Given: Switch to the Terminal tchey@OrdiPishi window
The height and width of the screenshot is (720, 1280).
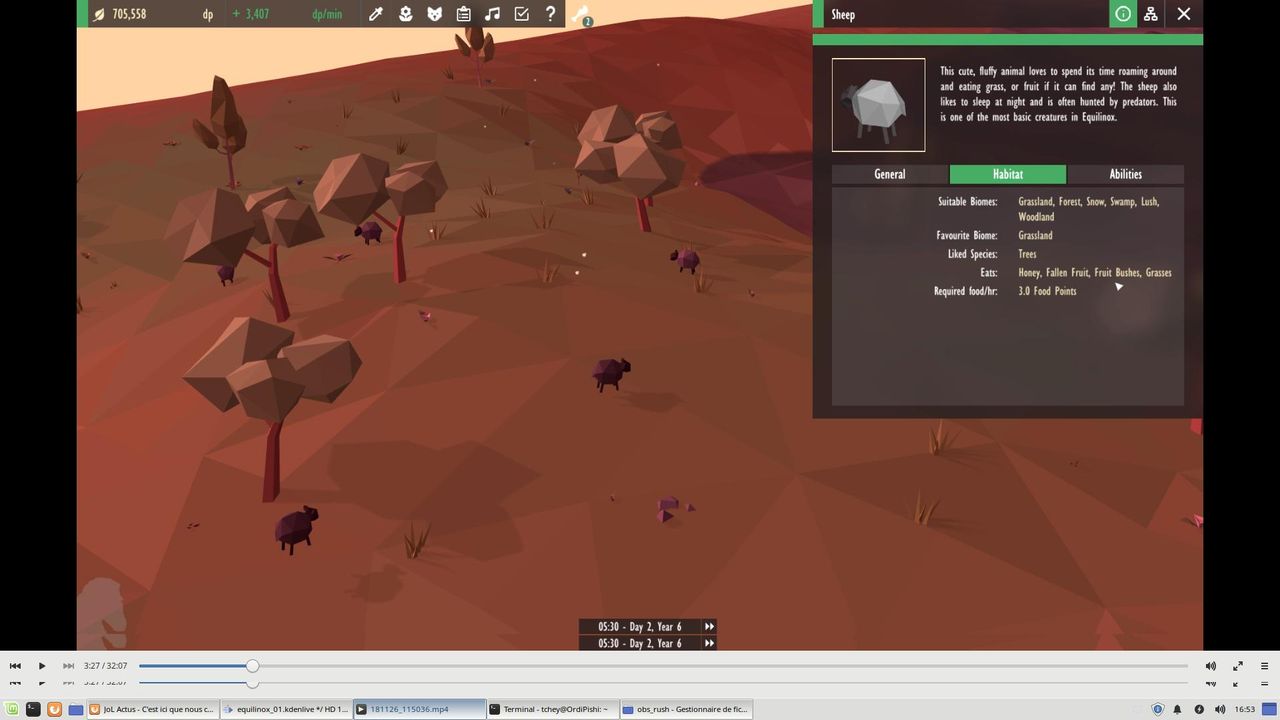Looking at the screenshot, I should 552,709.
